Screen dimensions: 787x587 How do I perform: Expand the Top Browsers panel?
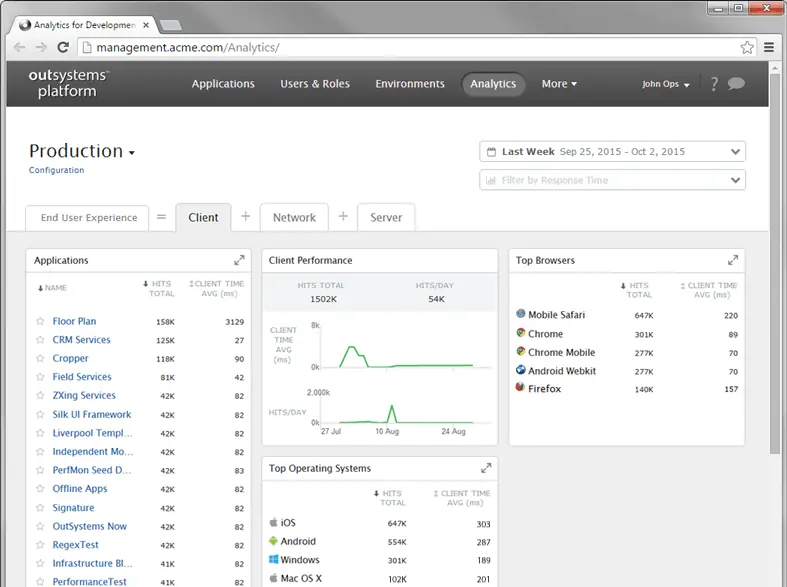[x=733, y=260]
